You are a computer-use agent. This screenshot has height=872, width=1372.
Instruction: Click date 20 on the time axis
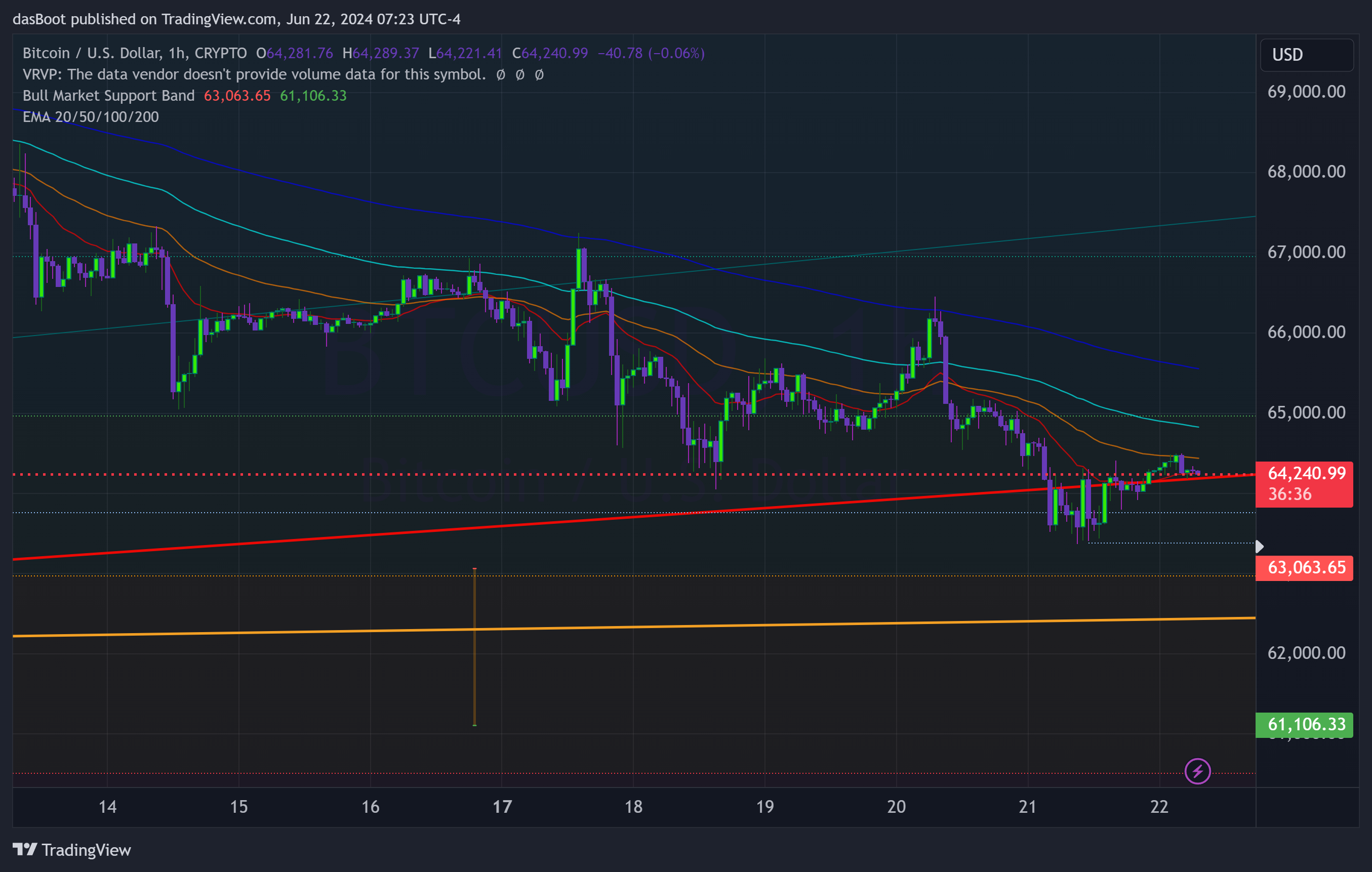[896, 807]
